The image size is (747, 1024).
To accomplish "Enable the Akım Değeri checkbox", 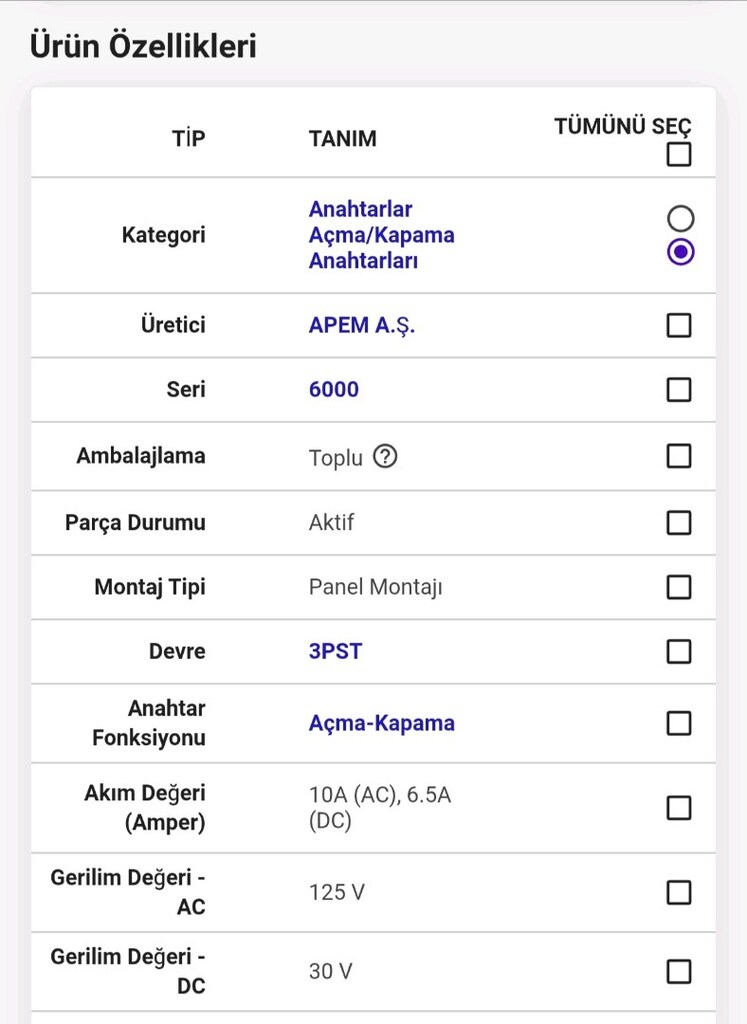I will tap(679, 808).
